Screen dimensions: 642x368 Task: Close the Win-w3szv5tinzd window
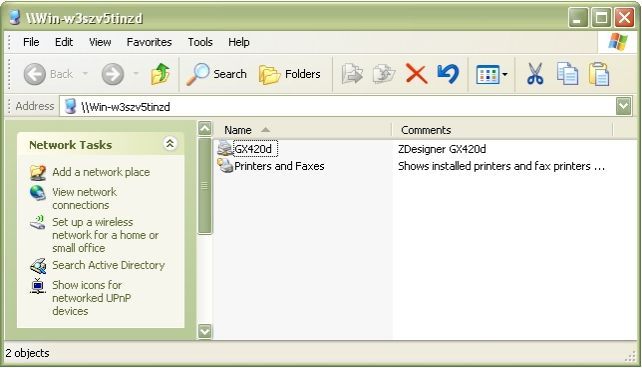tap(624, 18)
